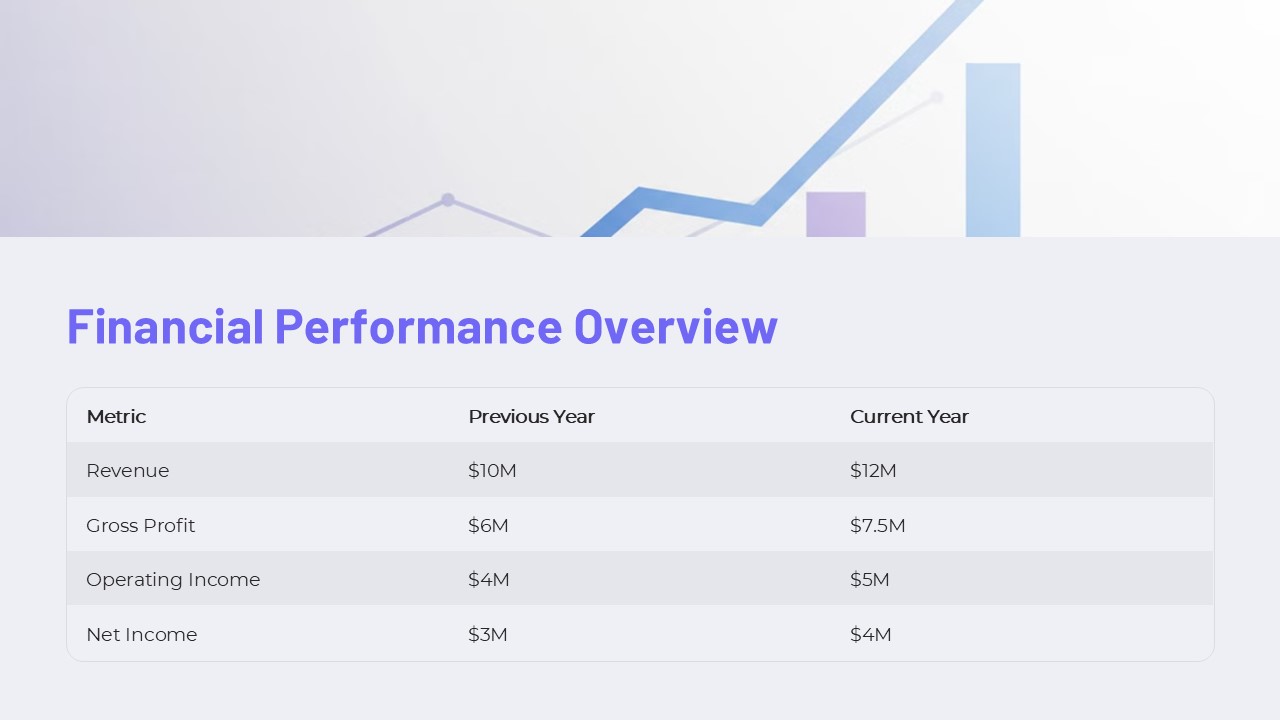1280x720 pixels.
Task: Select the $7.5M gross profit cell
Action: pyautogui.click(x=877, y=525)
